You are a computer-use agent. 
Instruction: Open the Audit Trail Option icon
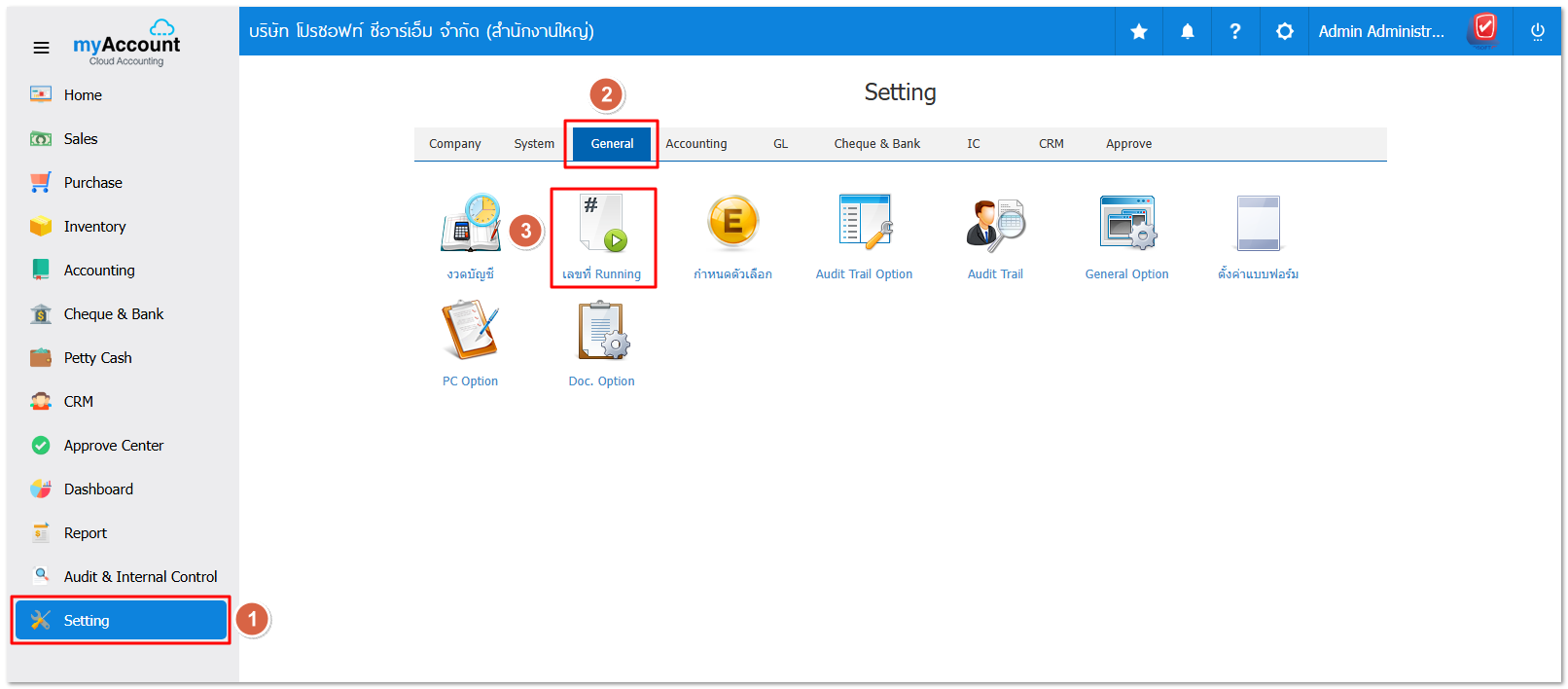(864, 224)
